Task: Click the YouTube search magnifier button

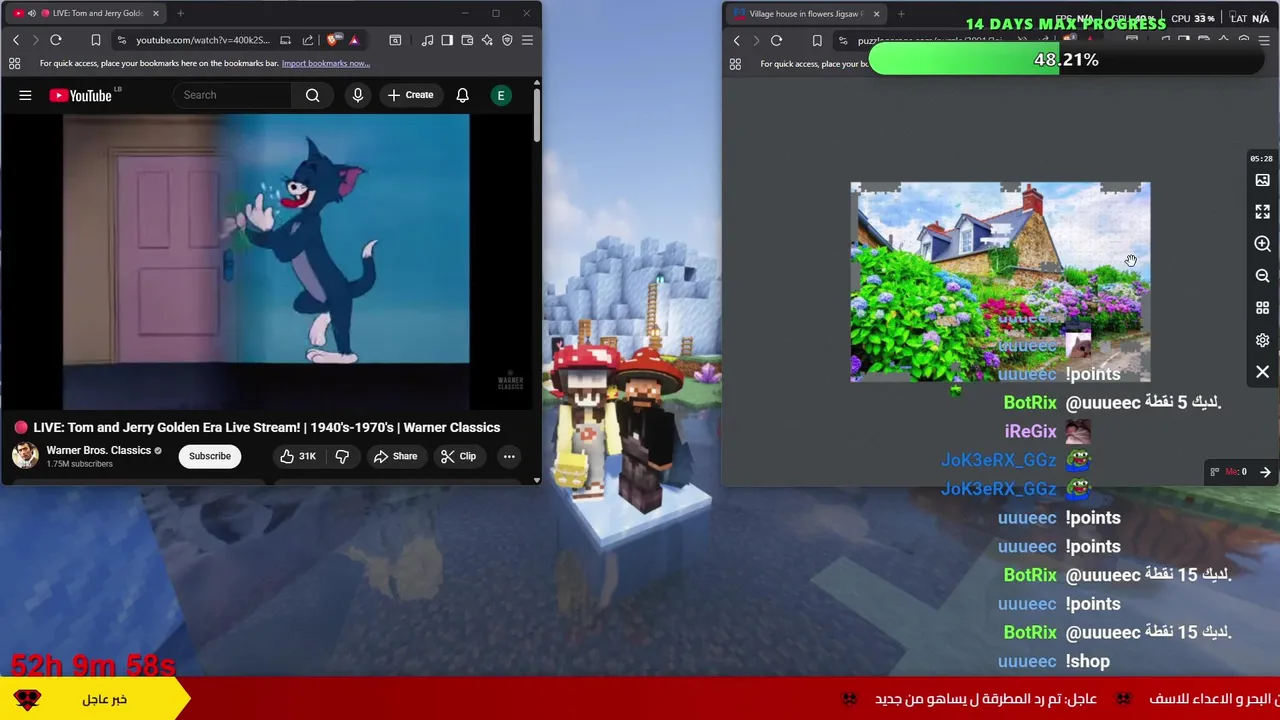Action: click(x=313, y=95)
